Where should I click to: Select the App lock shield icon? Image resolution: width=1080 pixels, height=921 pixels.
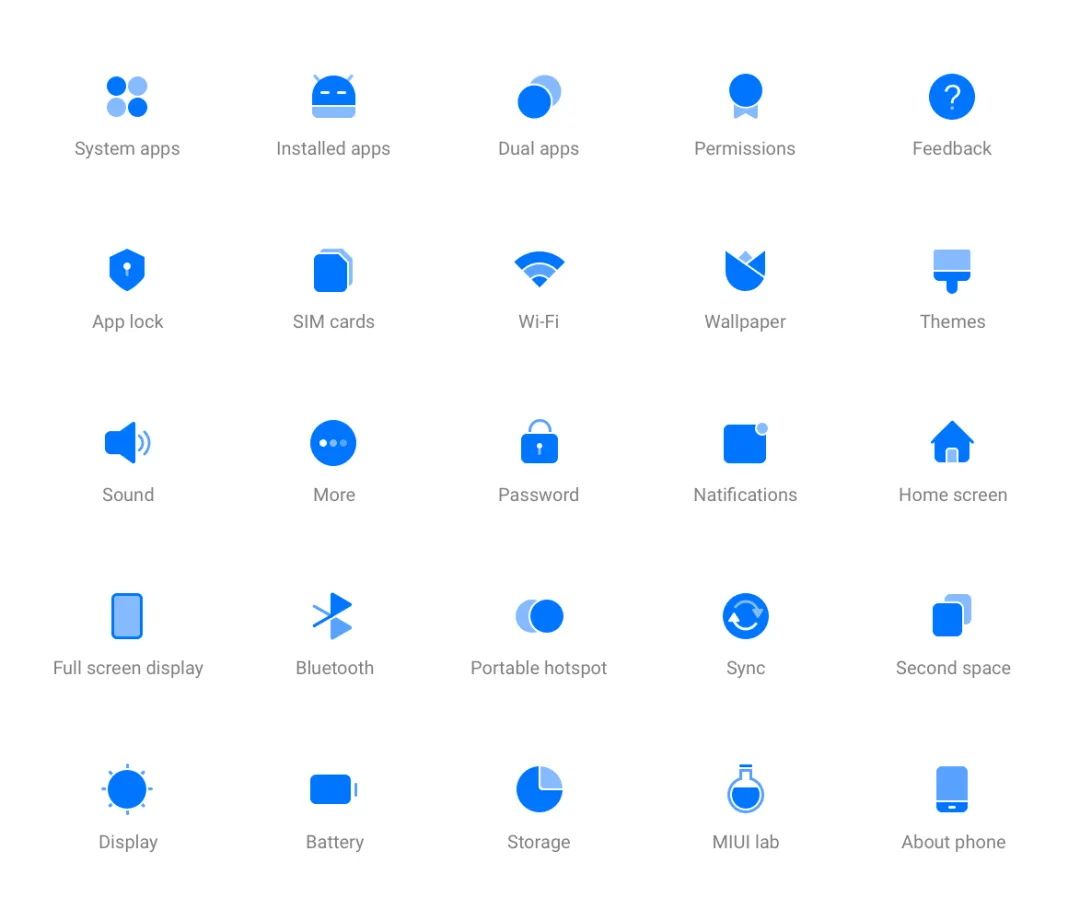pos(127,269)
